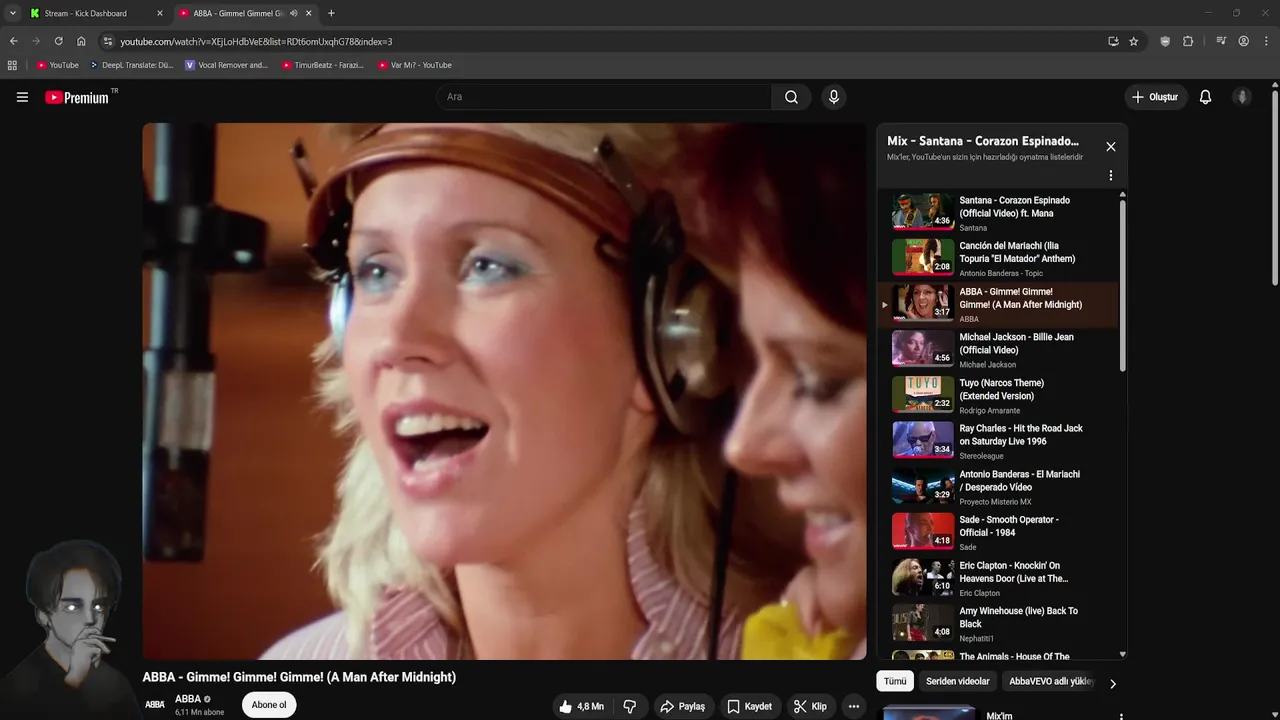Open apps grid in bookmarks bar

pos(12,65)
